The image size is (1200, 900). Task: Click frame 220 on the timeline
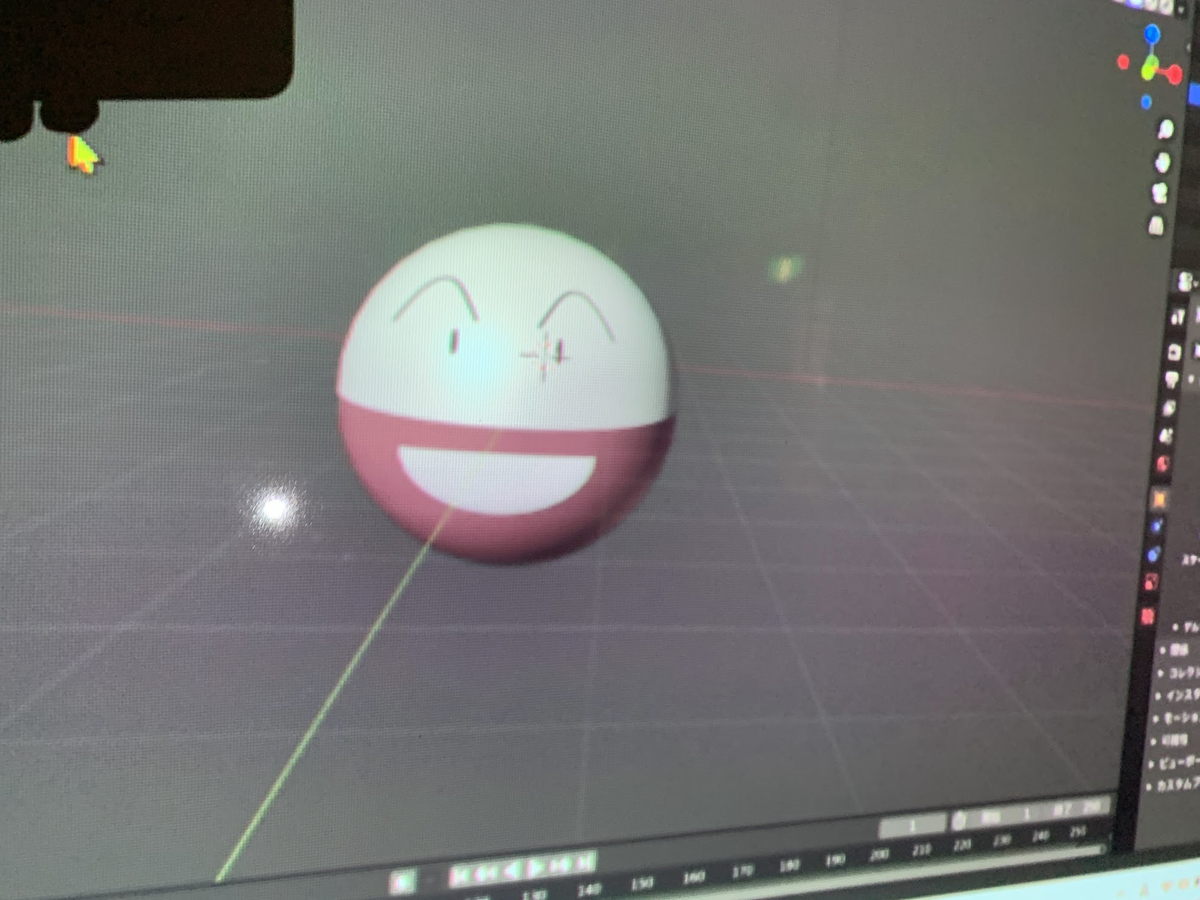(x=961, y=846)
